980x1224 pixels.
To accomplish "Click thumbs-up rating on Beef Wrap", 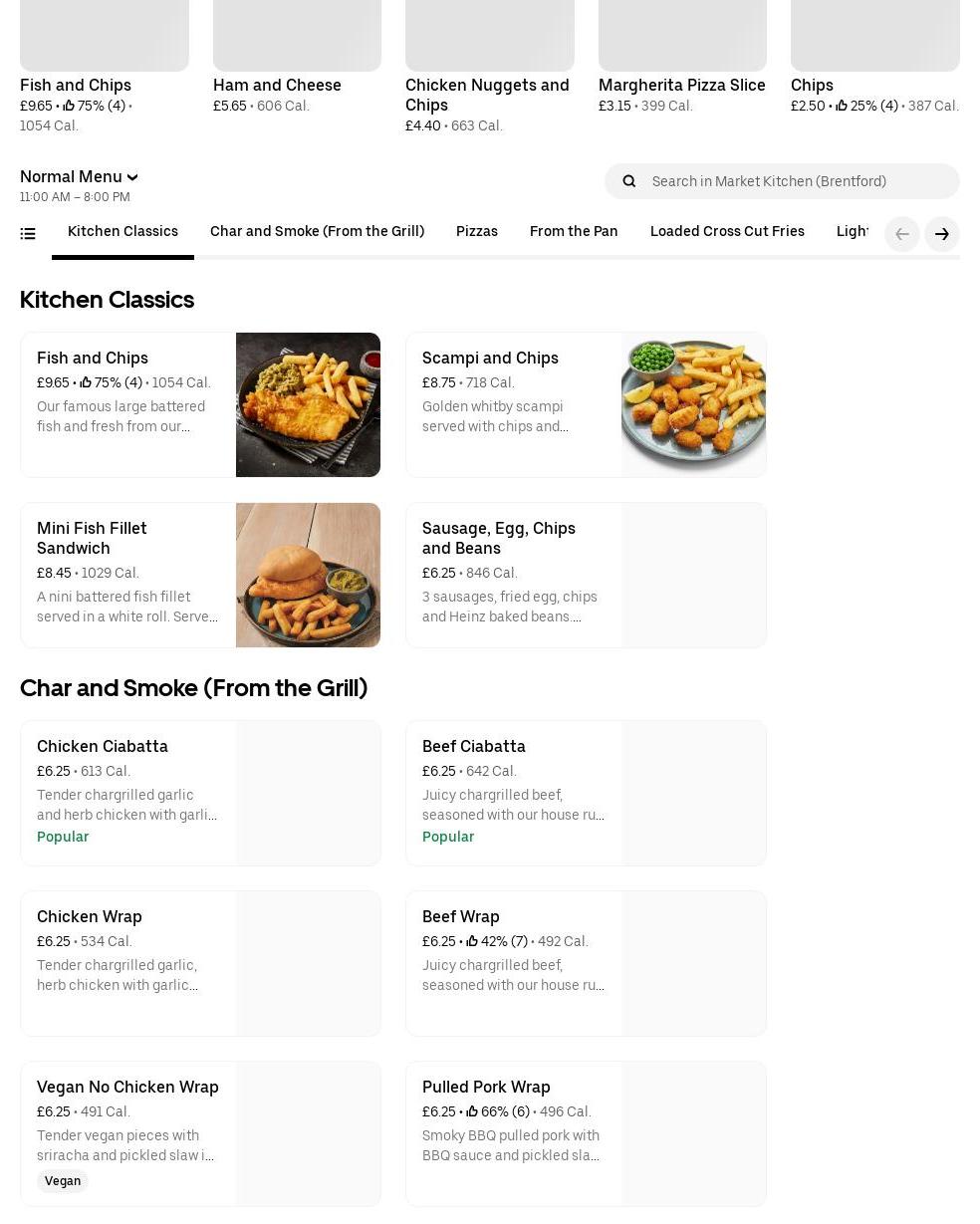I will coord(472,941).
